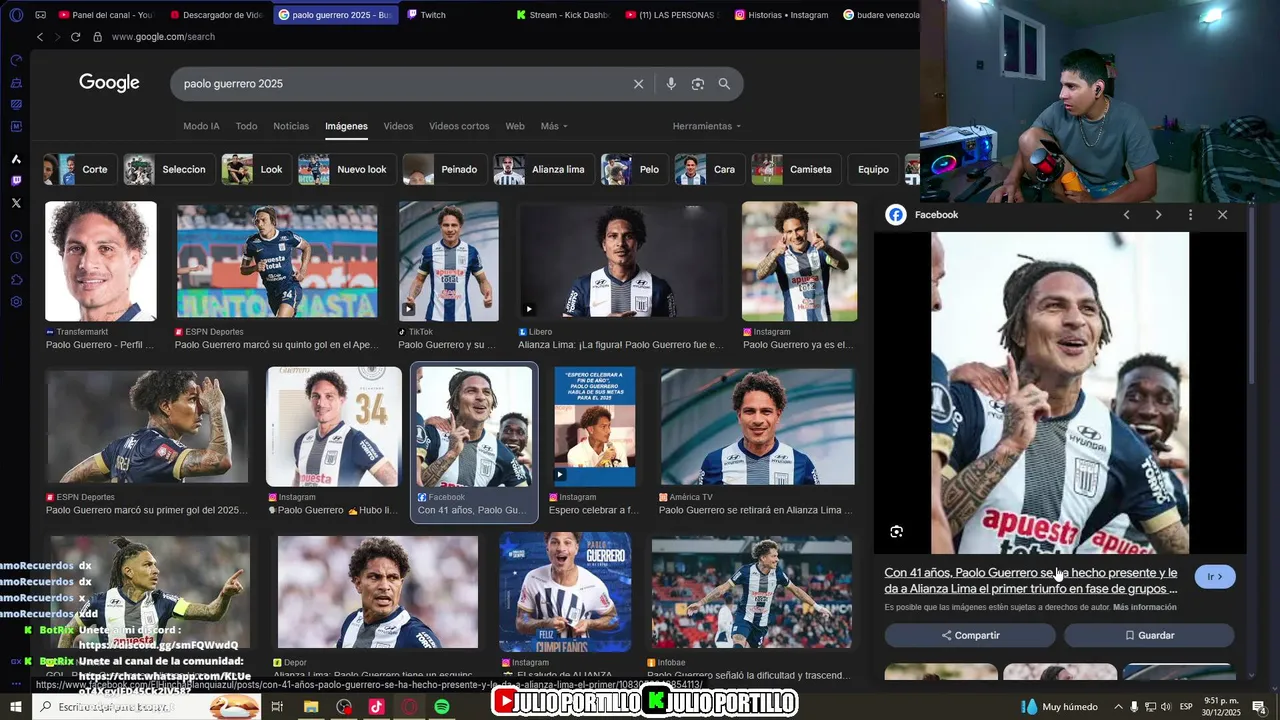Switch to Historias Instagram browser tab
This screenshot has height=720, width=1280.
[x=782, y=15]
